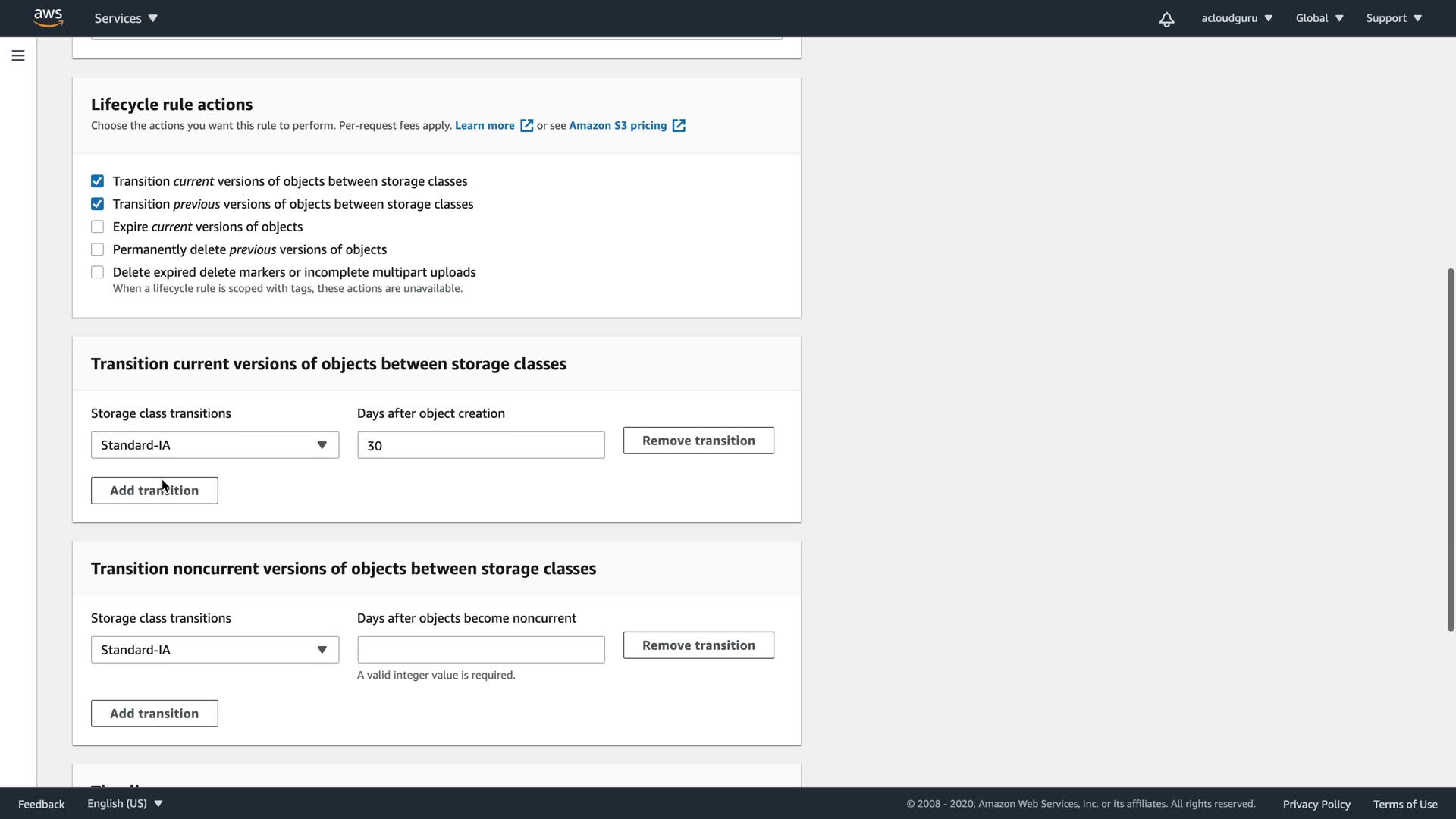This screenshot has width=1456, height=819.
Task: Open the Global region menu
Action: click(1319, 18)
